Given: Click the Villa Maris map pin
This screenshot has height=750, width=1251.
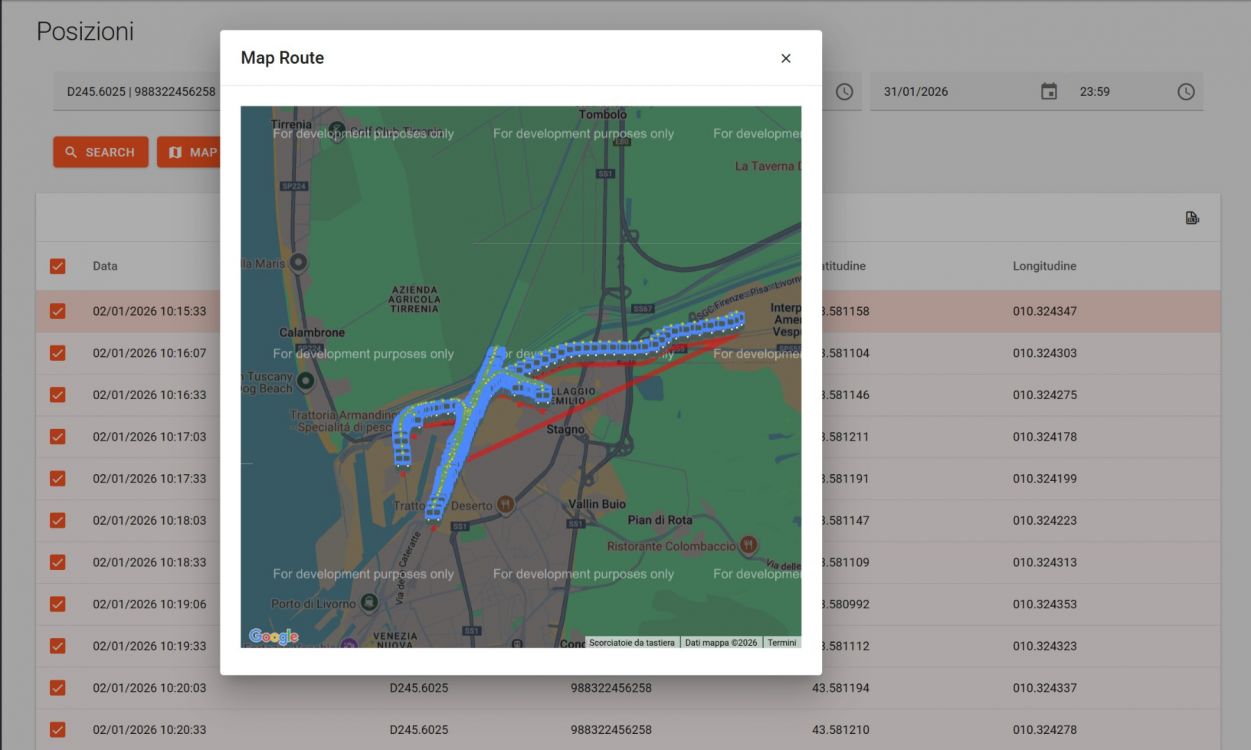Looking at the screenshot, I should click(x=298, y=263).
